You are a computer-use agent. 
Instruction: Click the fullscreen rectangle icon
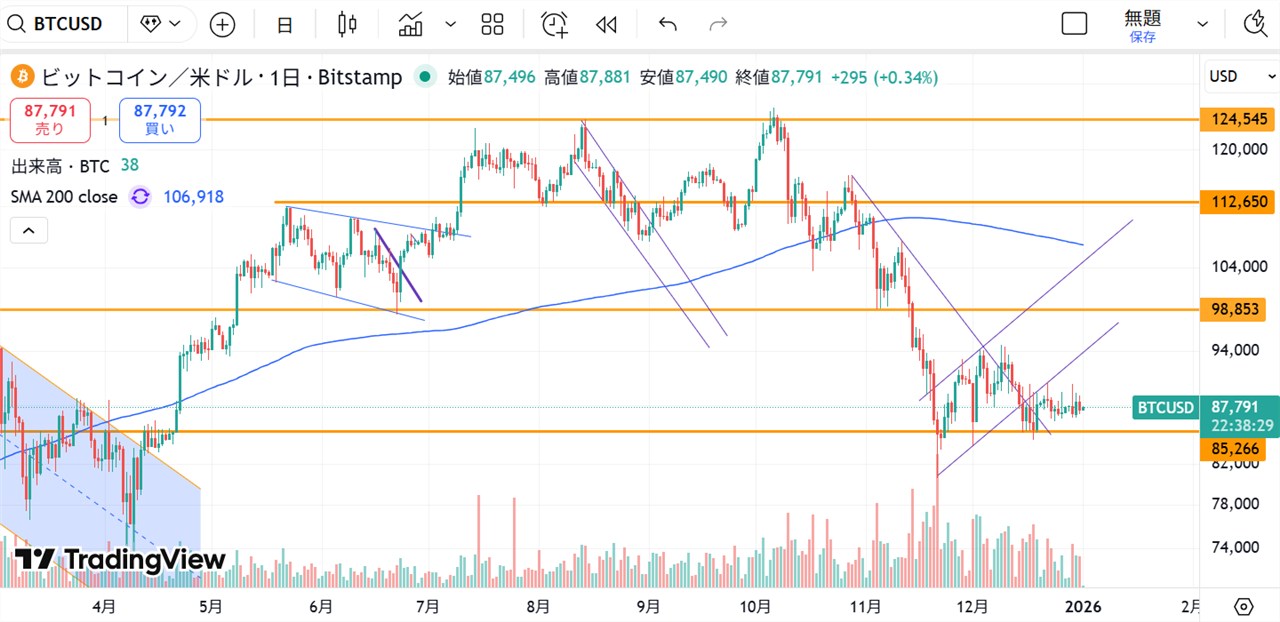point(1074,24)
